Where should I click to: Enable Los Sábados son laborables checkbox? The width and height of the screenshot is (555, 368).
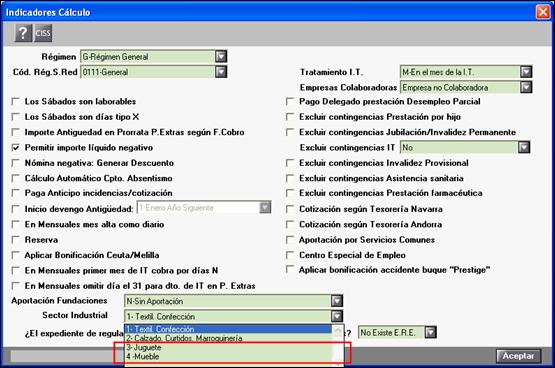click(15, 102)
